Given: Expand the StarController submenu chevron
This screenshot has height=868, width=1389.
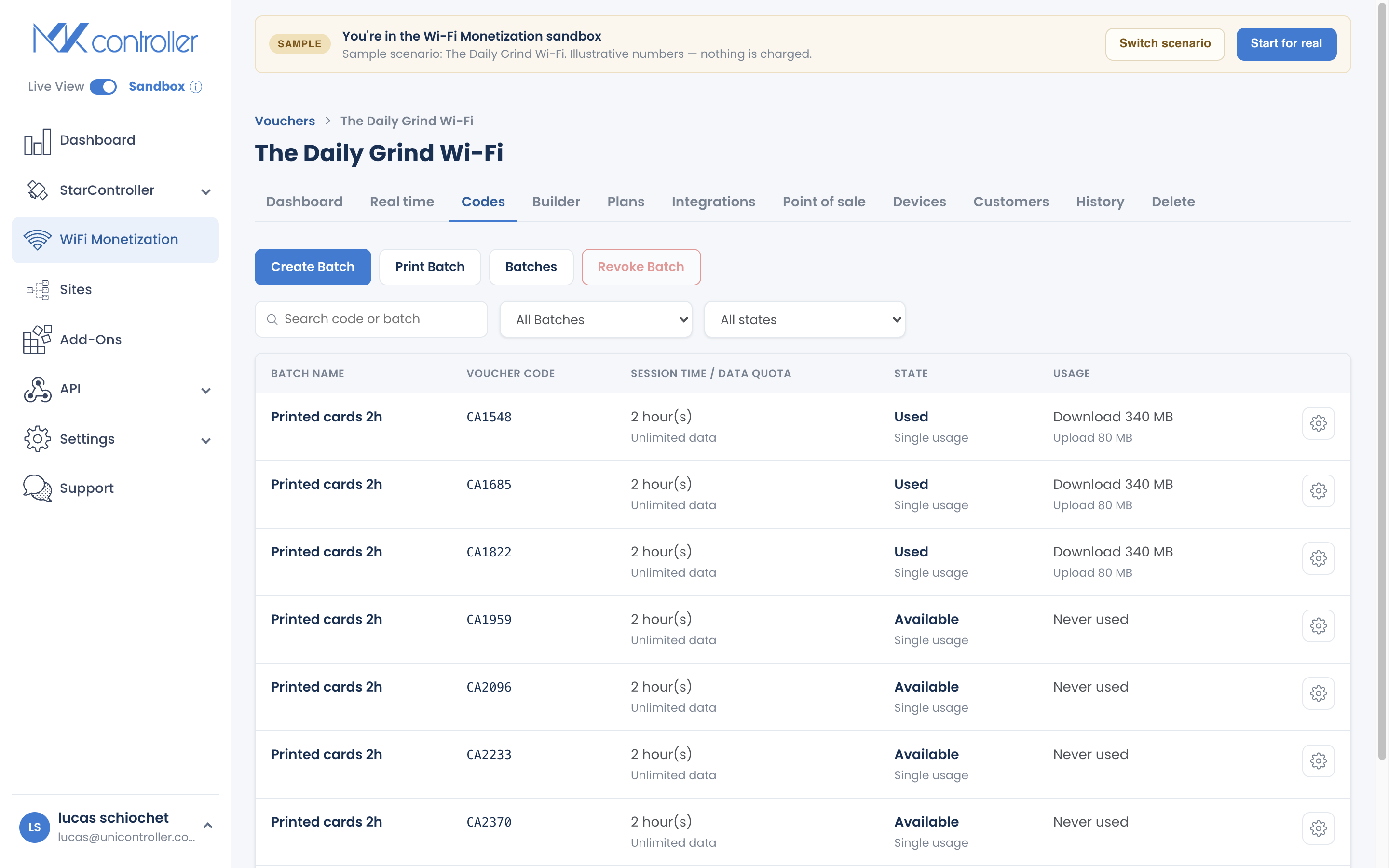Looking at the screenshot, I should point(205,192).
